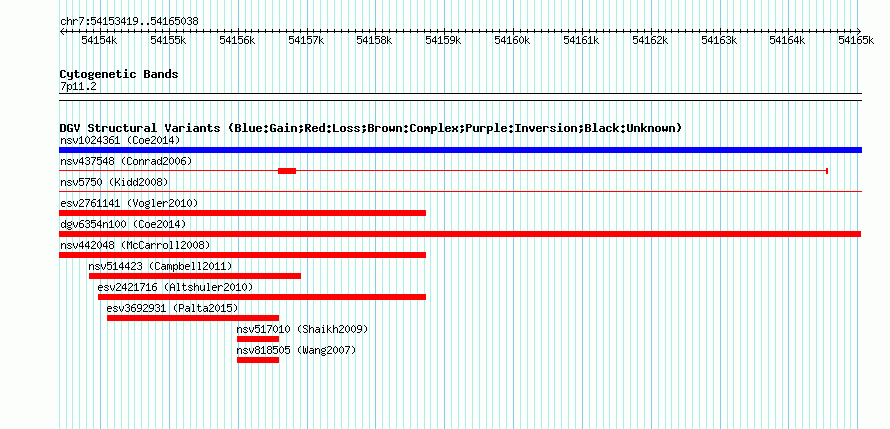Image resolution: width=890 pixels, height=429 pixels.
Task: Select the thick red nsv437548 segment
Action: 287,171
